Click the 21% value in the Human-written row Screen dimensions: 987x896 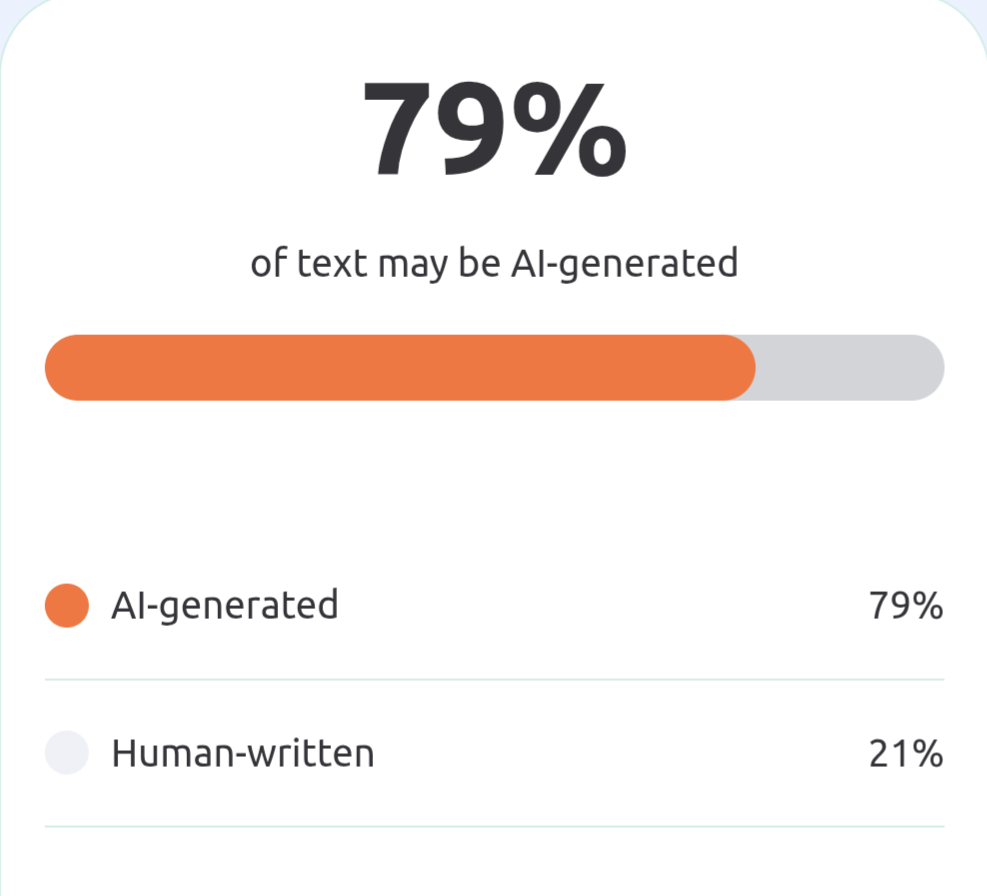click(906, 753)
